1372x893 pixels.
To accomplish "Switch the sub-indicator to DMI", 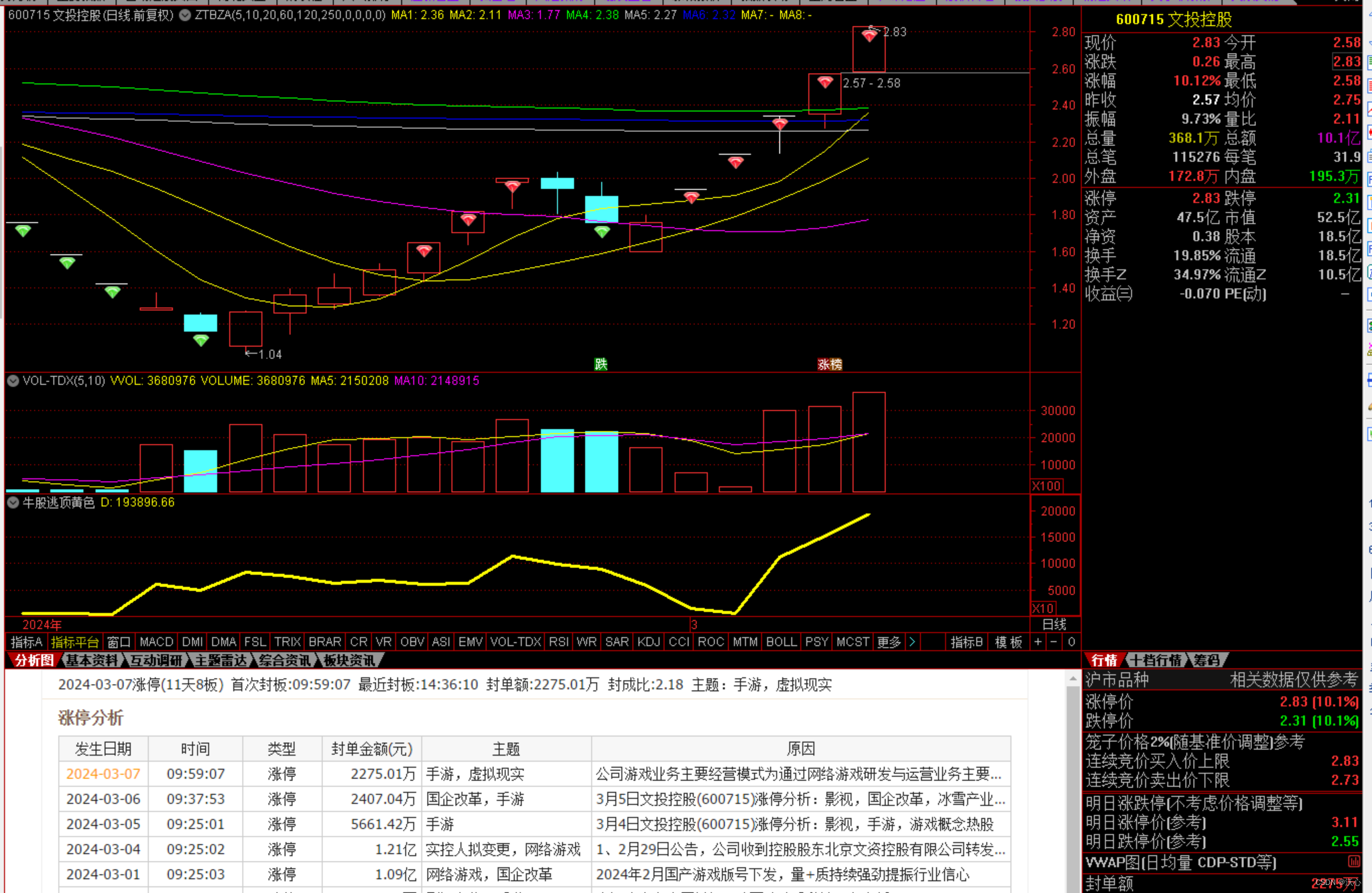I will click(x=192, y=642).
